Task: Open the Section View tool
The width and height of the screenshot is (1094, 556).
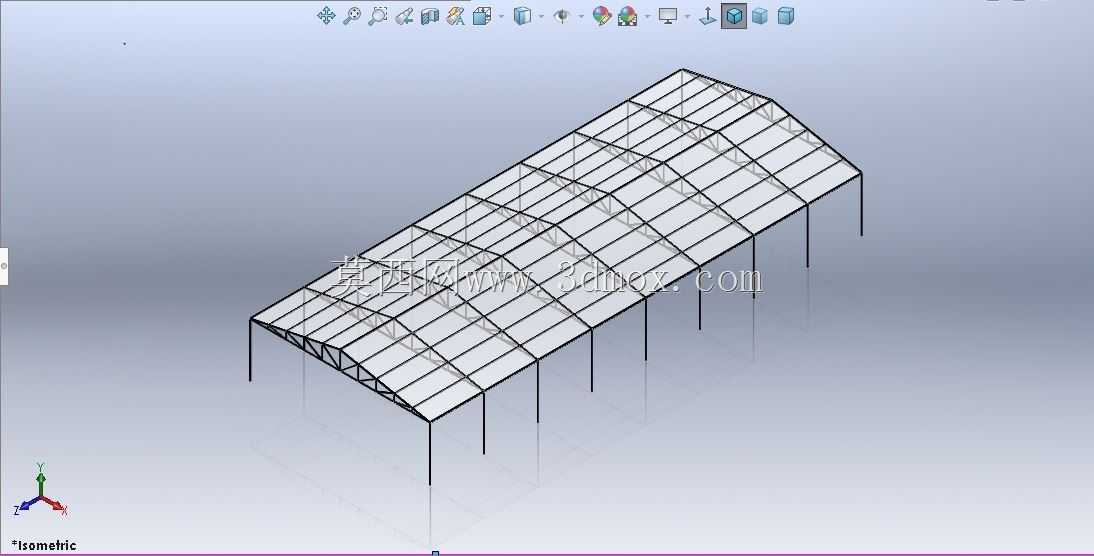Action: tap(430, 15)
